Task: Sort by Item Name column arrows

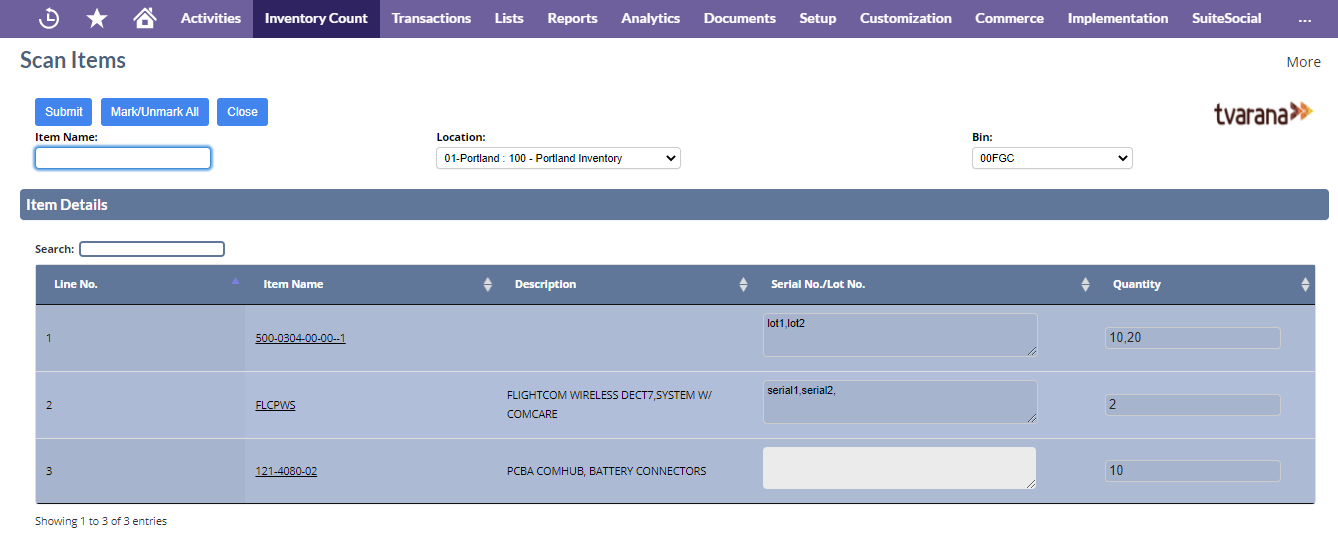Action: 488,284
